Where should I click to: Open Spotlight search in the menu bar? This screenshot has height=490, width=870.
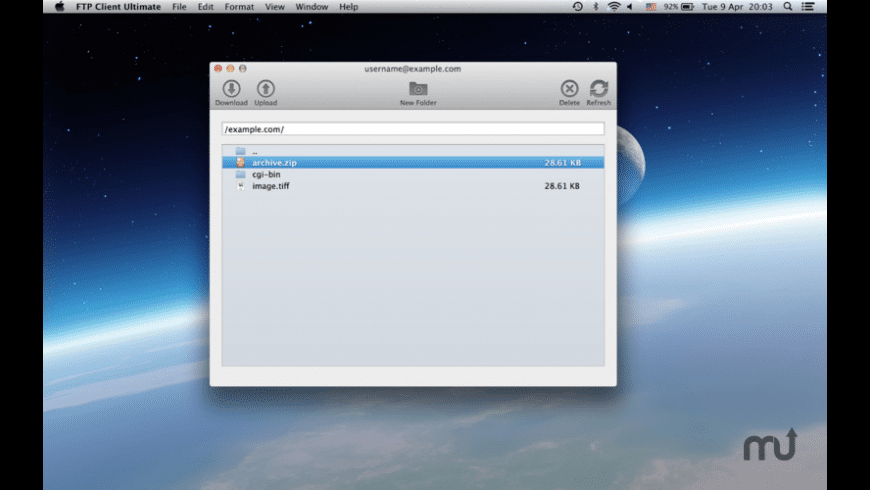788,7
